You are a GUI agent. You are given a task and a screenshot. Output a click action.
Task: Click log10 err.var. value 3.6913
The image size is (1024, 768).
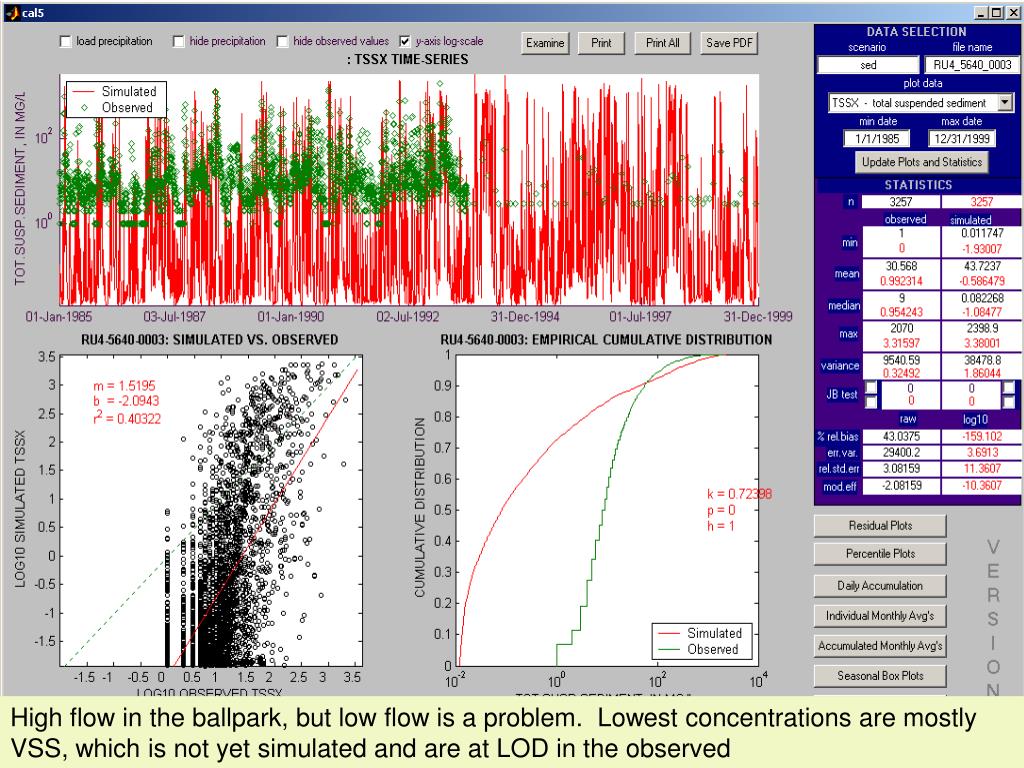point(981,453)
